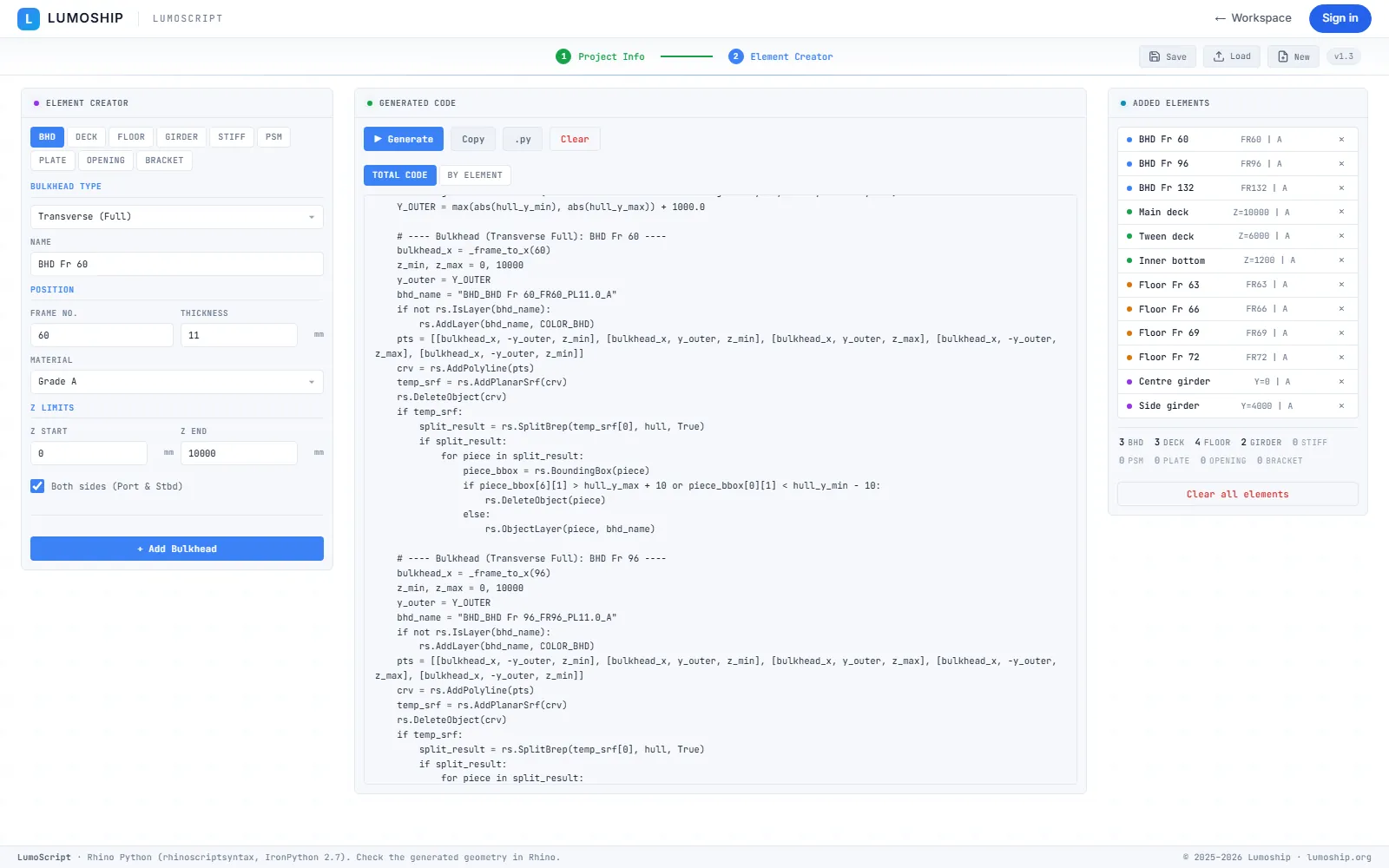Run the Generate code button
1389x868 pixels.
(404, 139)
